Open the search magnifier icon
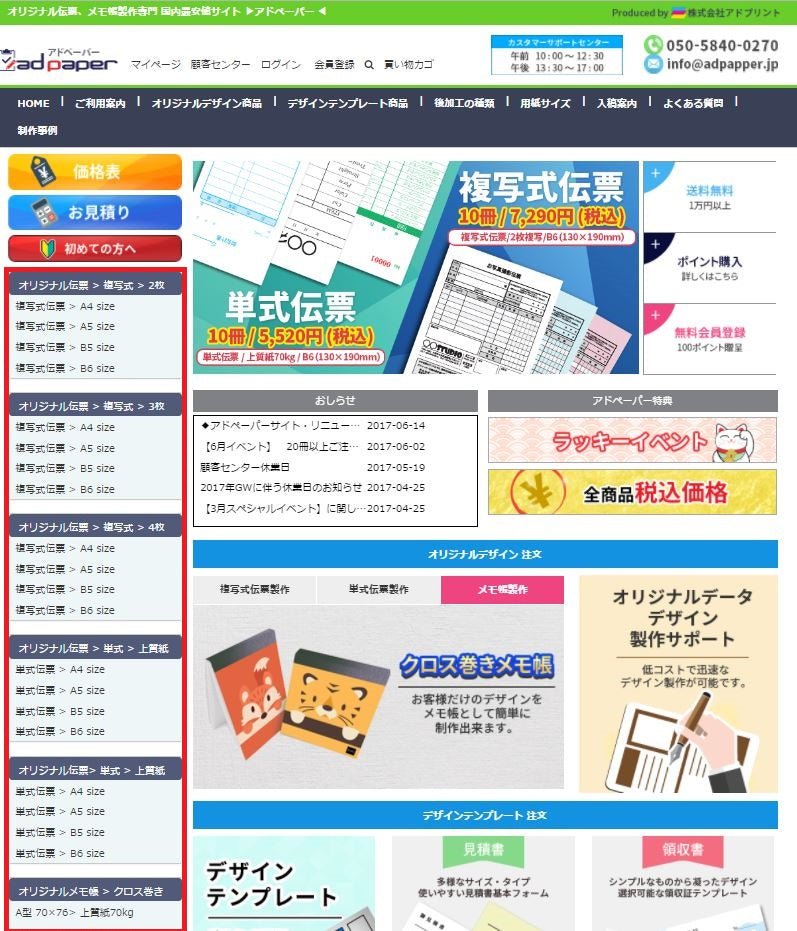 tap(369, 65)
